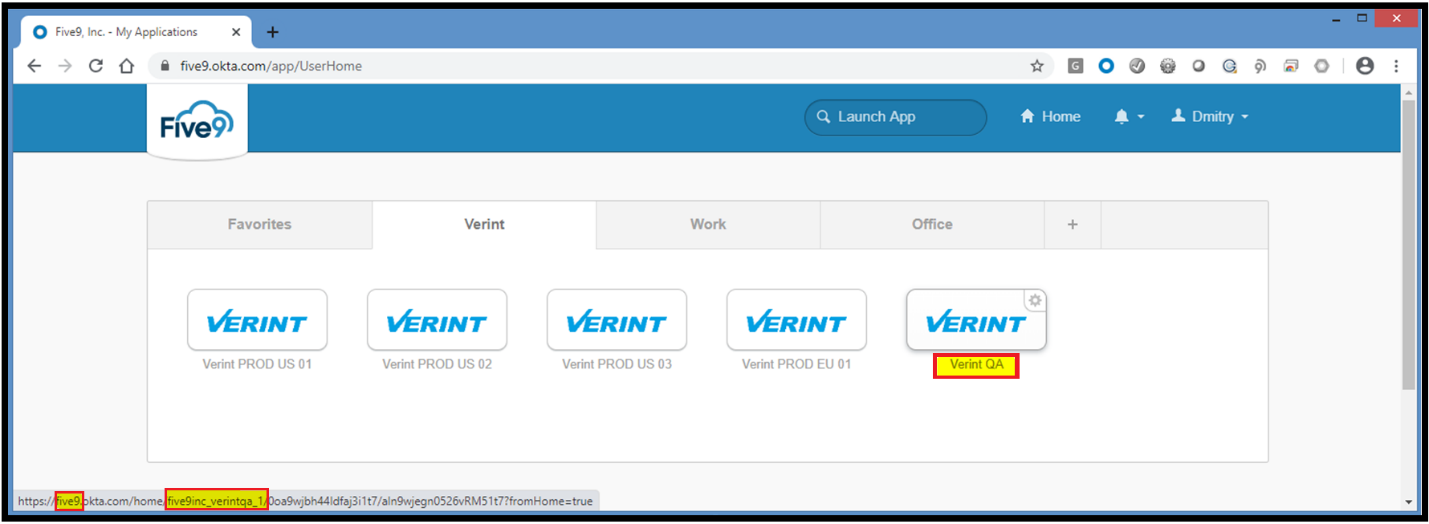Click the Verint PROD US 03 label
Viewport: 1429px width, 524px height.
617,364
